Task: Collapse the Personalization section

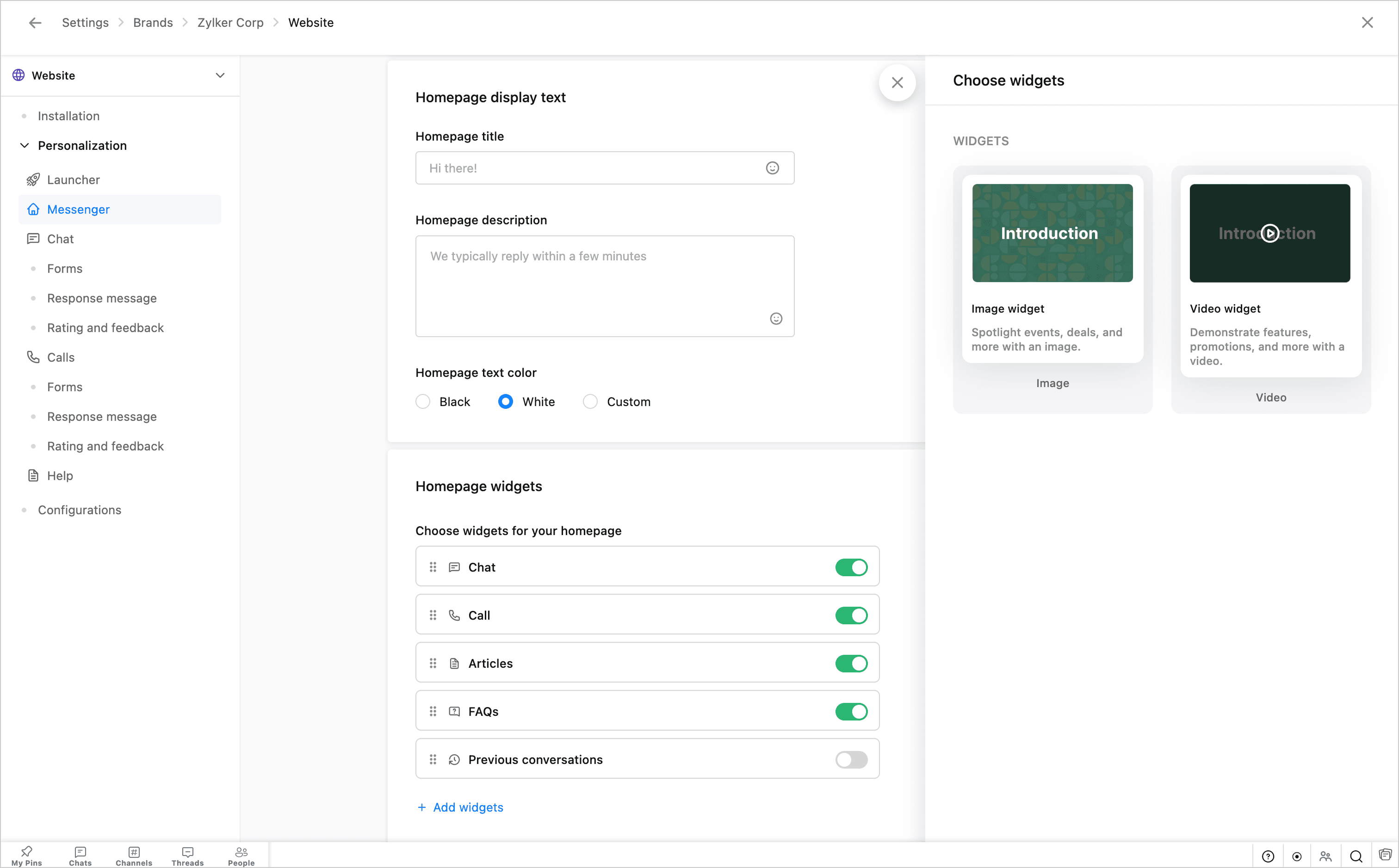Action: [x=25, y=146]
